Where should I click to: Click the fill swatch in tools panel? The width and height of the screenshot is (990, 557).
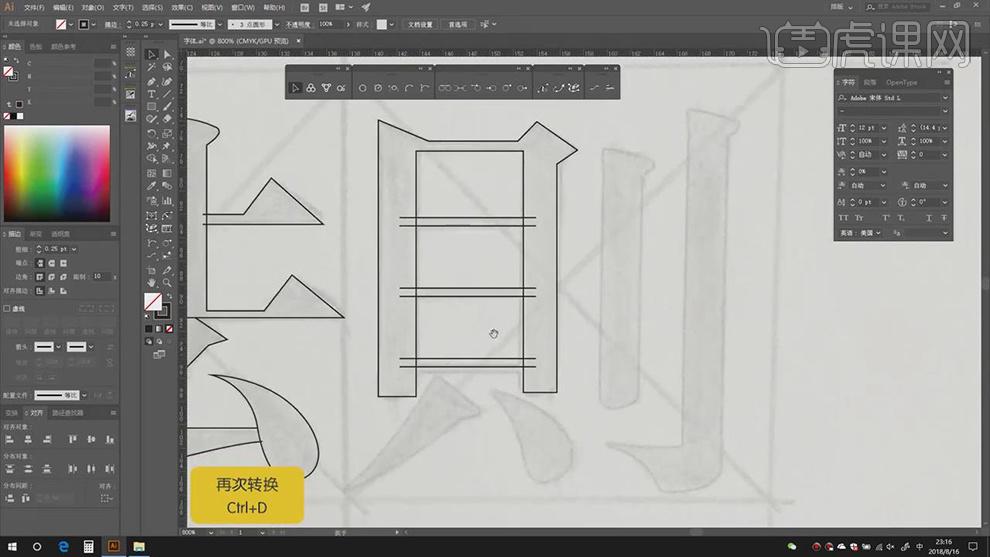[x=152, y=302]
